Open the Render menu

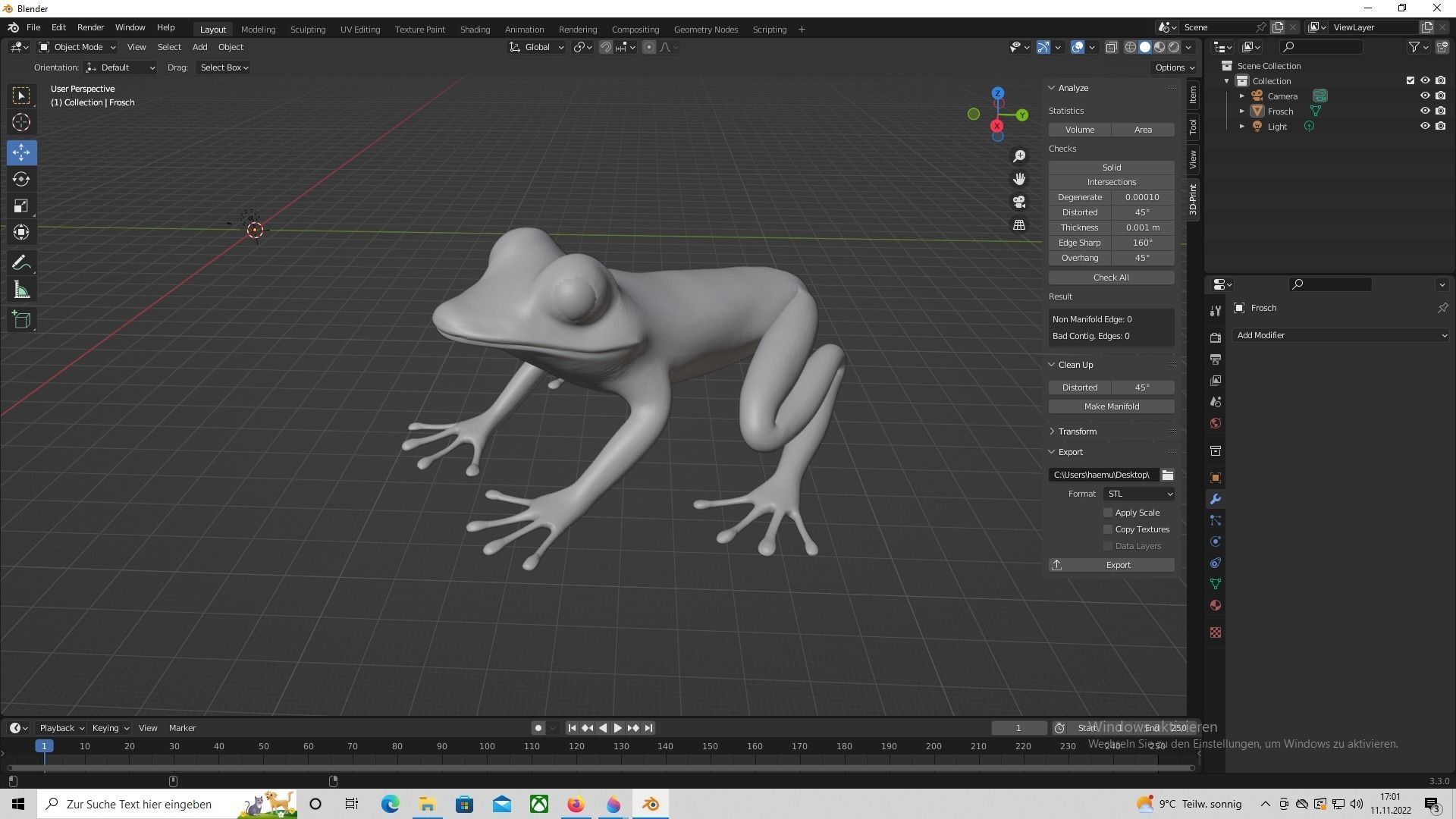(90, 27)
